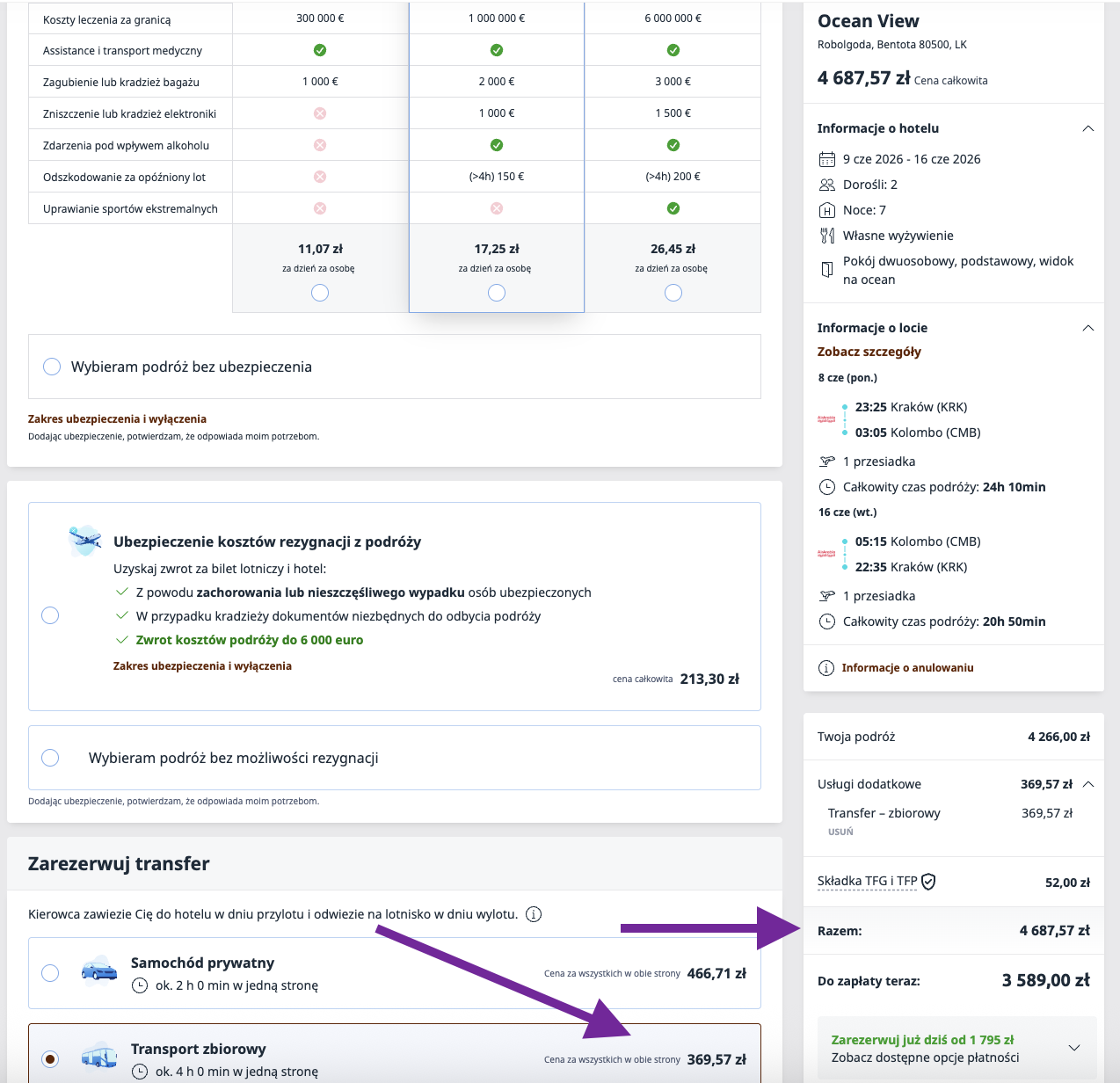The width and height of the screenshot is (1120, 1083).
Task: Open Zobacz szczegóły flight details link
Action: [869, 352]
